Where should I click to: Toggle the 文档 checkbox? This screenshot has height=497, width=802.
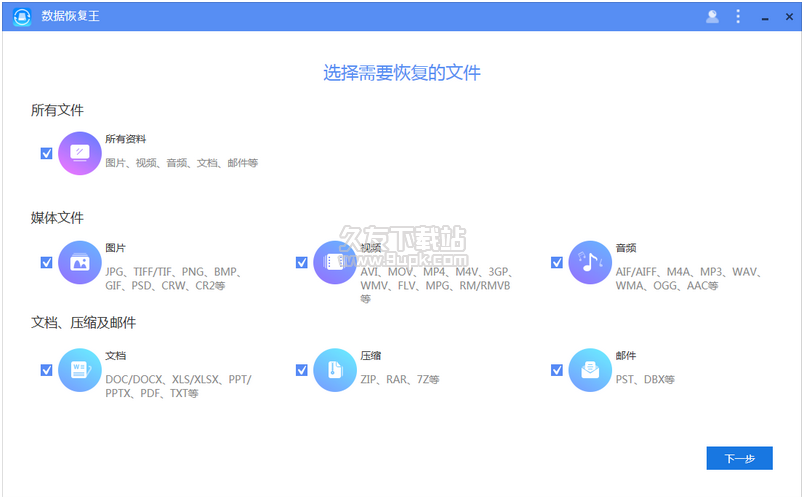47,370
